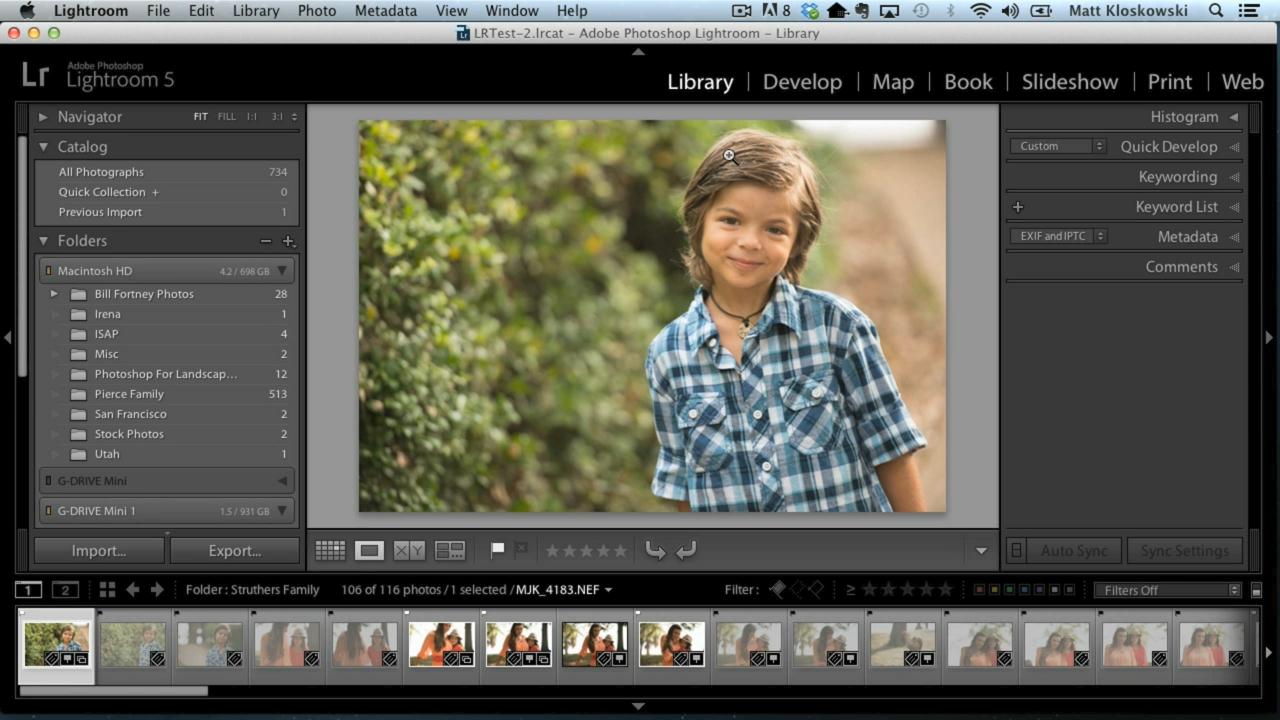Go forward to next source arrow
1280x720 pixels.
point(157,590)
